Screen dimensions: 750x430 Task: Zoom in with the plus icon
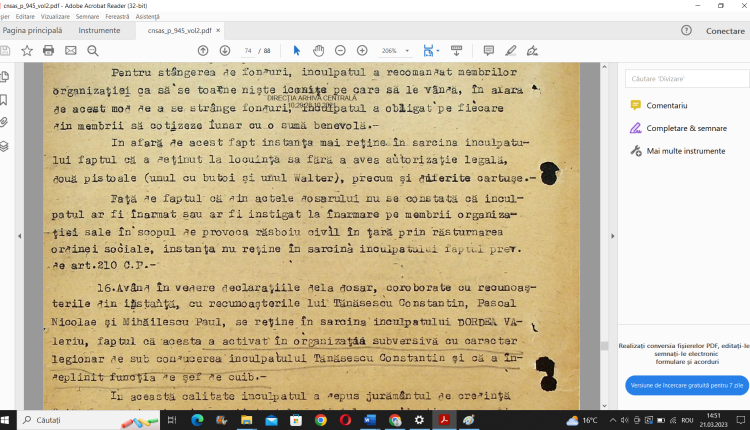pos(362,50)
